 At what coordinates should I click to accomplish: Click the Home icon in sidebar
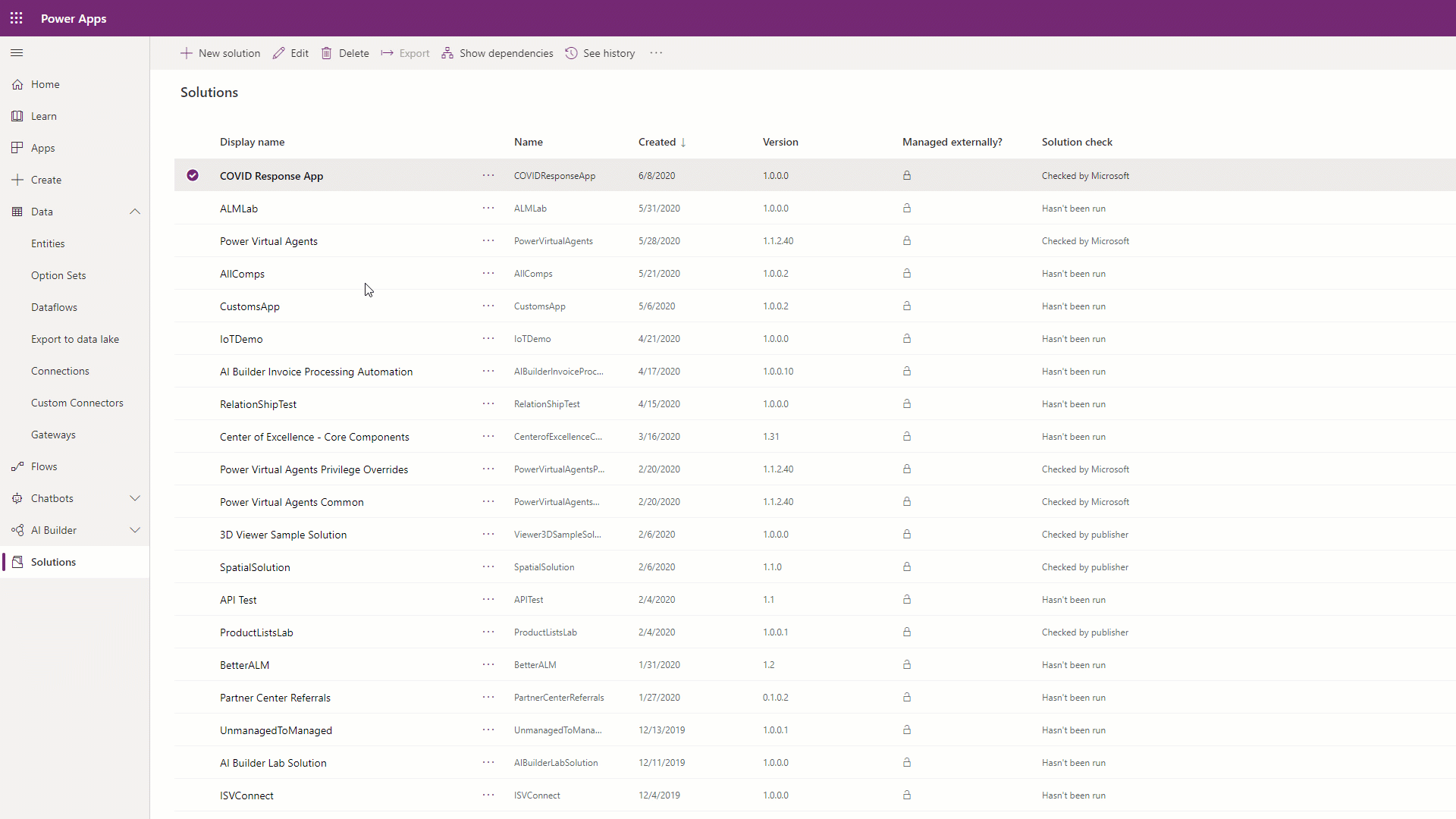(x=17, y=85)
